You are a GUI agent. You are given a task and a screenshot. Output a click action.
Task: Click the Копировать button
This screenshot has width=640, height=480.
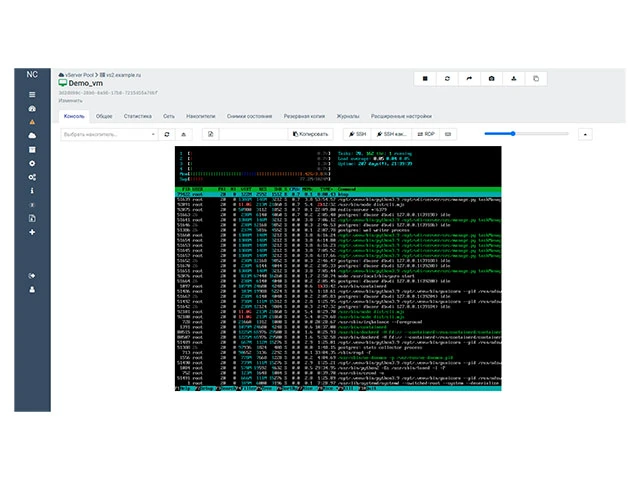(311, 133)
